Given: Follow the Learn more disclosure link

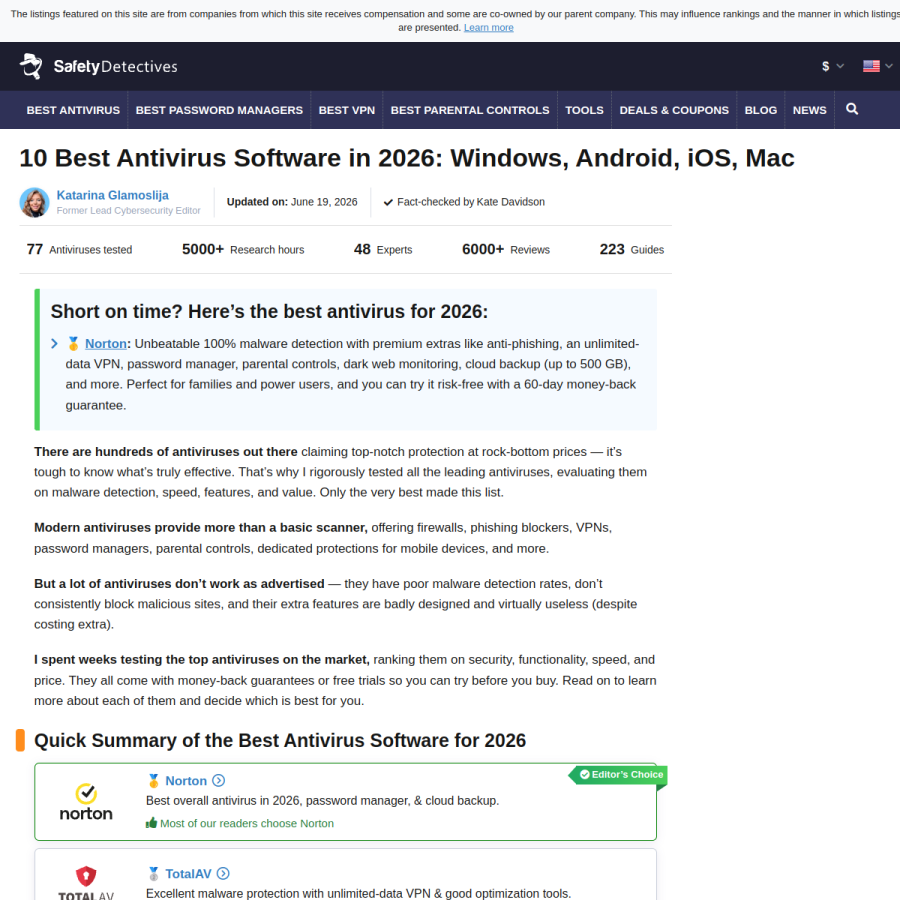Looking at the screenshot, I should click(x=488, y=28).
